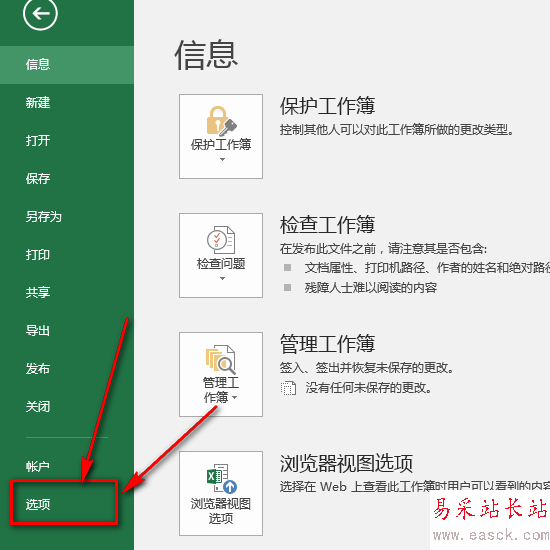Expand the 管理工作簿 dropdown arrow
This screenshot has height=550, width=550.
(235, 397)
